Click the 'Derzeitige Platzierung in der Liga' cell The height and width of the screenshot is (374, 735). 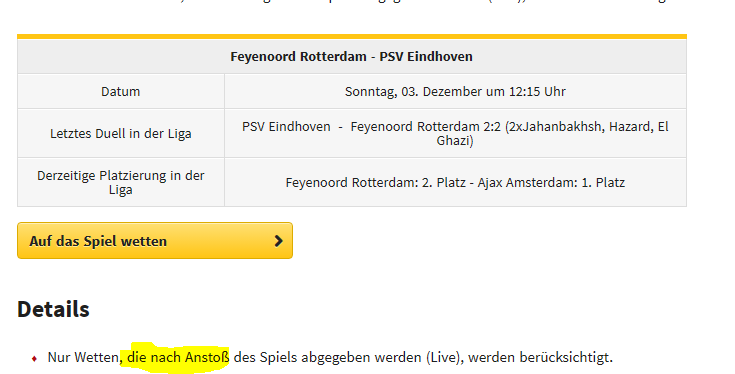click(x=121, y=182)
